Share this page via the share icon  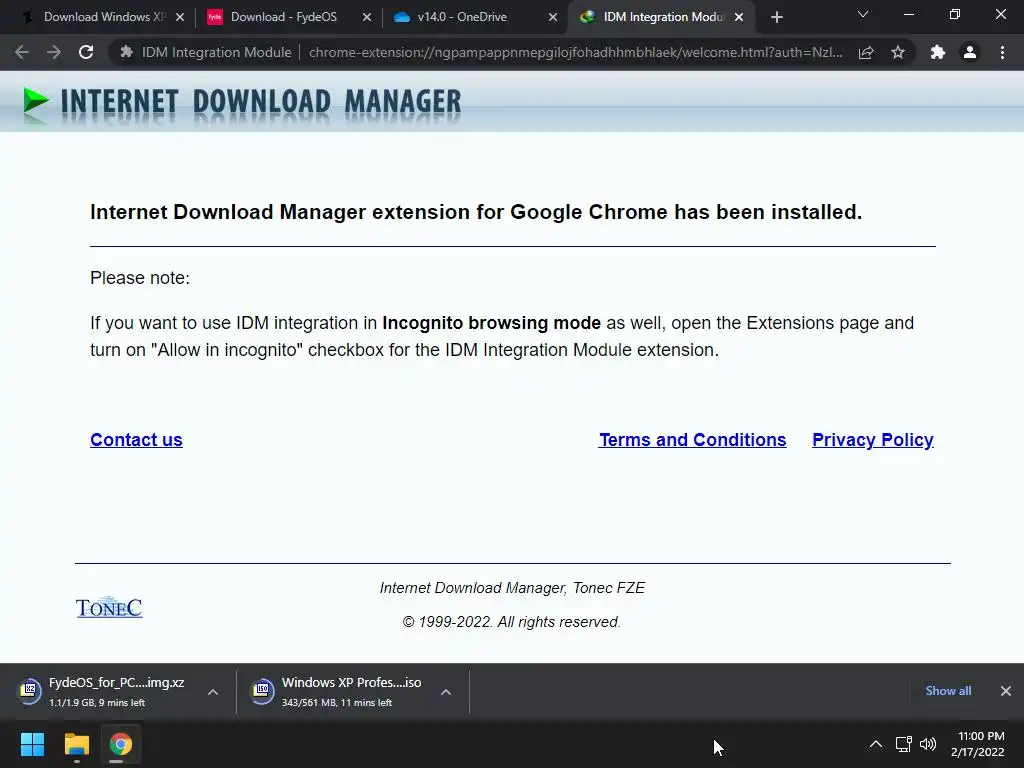tap(866, 52)
